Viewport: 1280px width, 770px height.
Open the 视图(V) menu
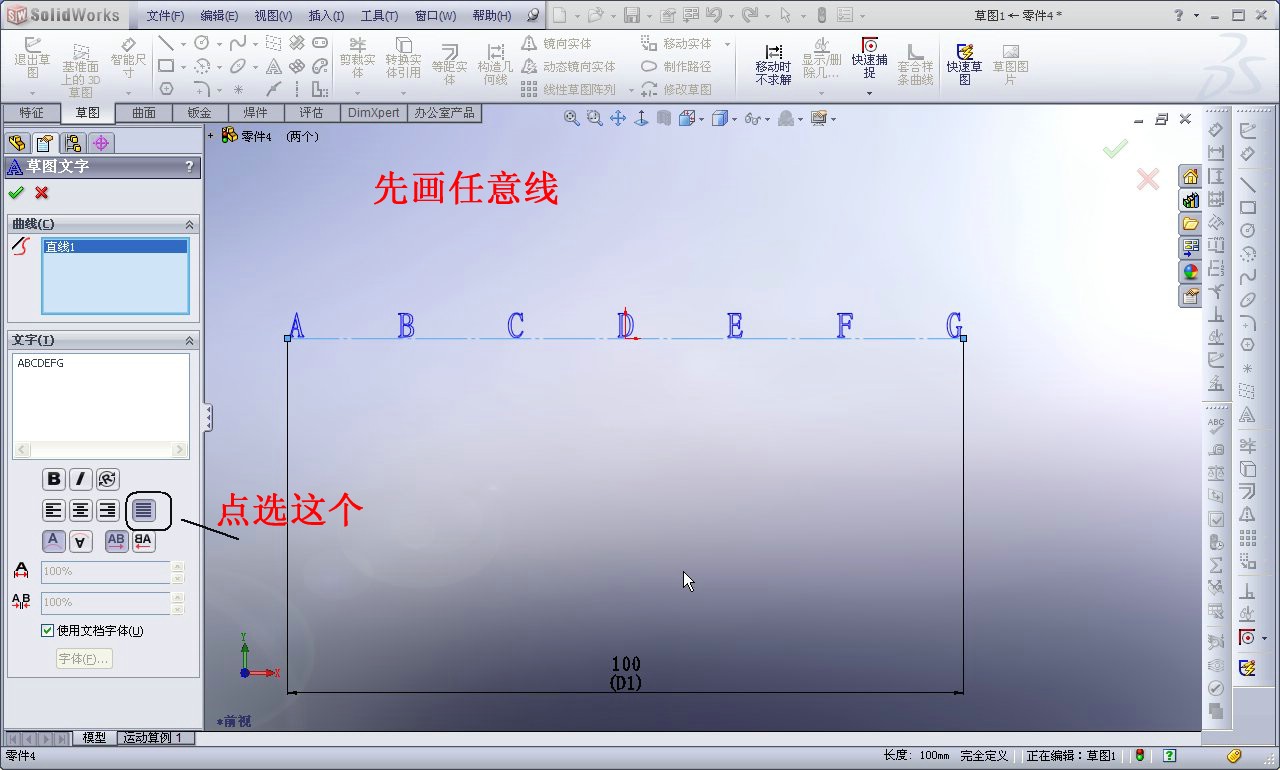pyautogui.click(x=273, y=16)
